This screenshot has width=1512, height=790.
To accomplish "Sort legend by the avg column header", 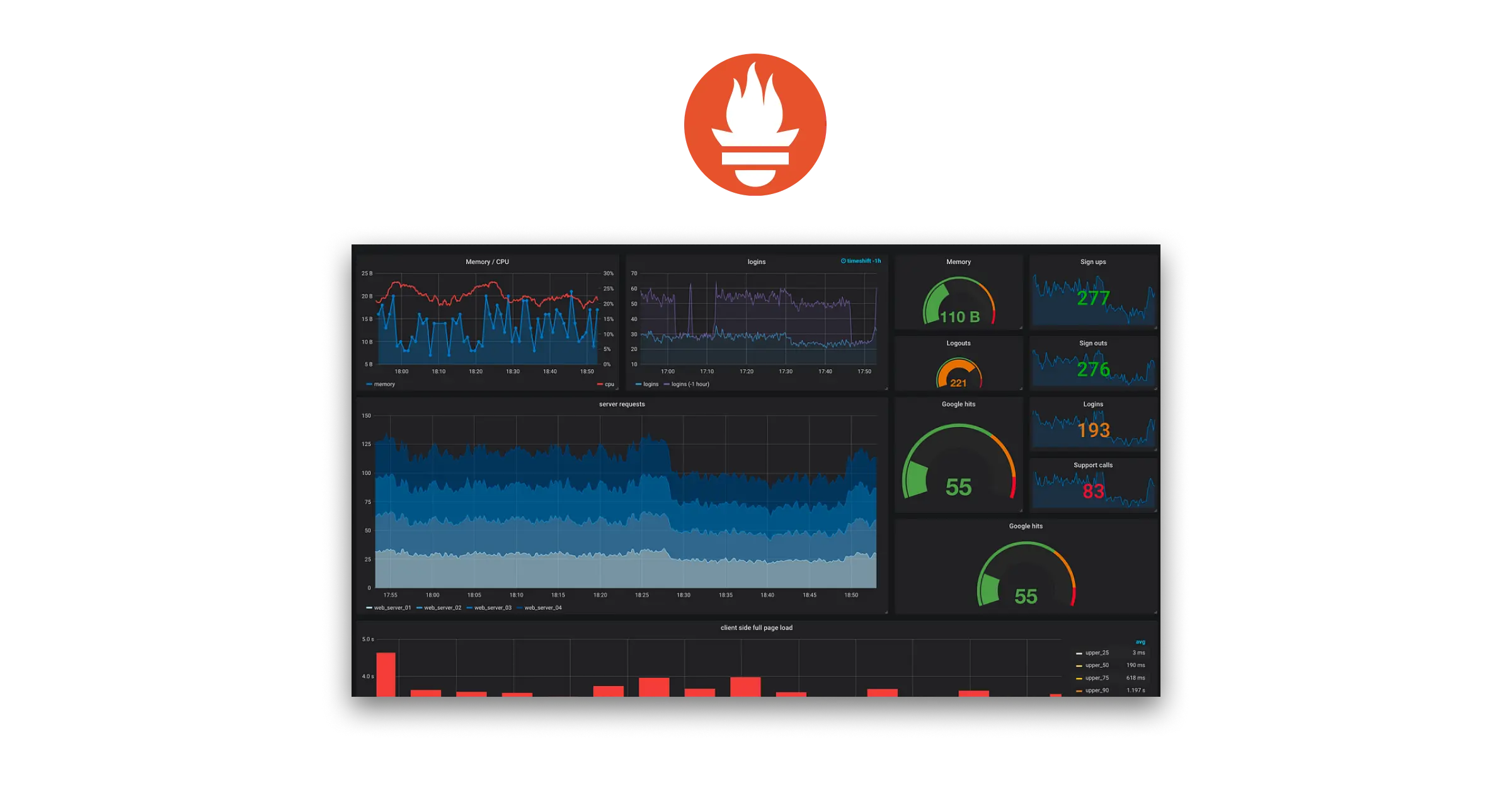I will click(1140, 642).
